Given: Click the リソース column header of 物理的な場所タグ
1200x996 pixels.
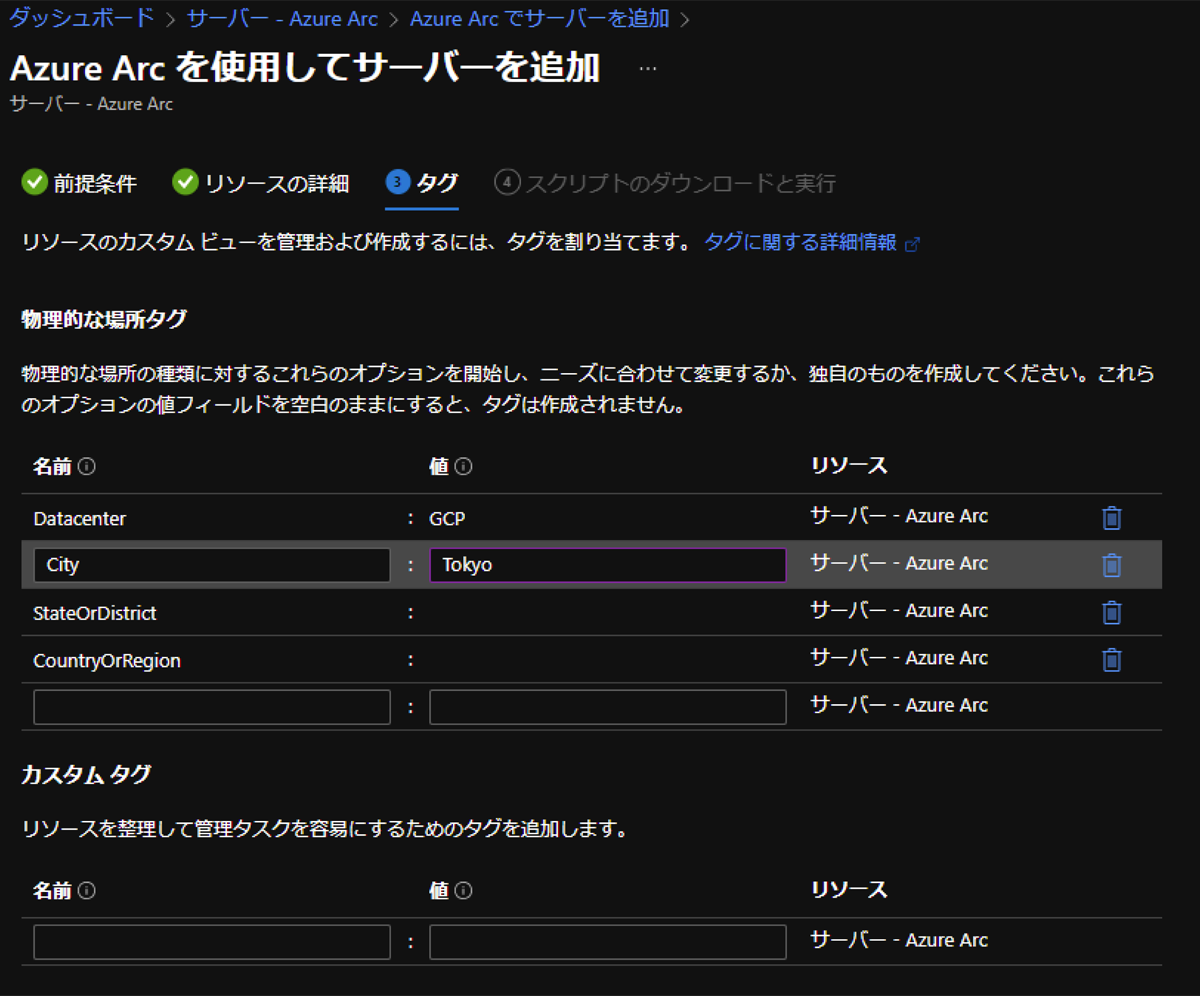Looking at the screenshot, I should [x=849, y=465].
